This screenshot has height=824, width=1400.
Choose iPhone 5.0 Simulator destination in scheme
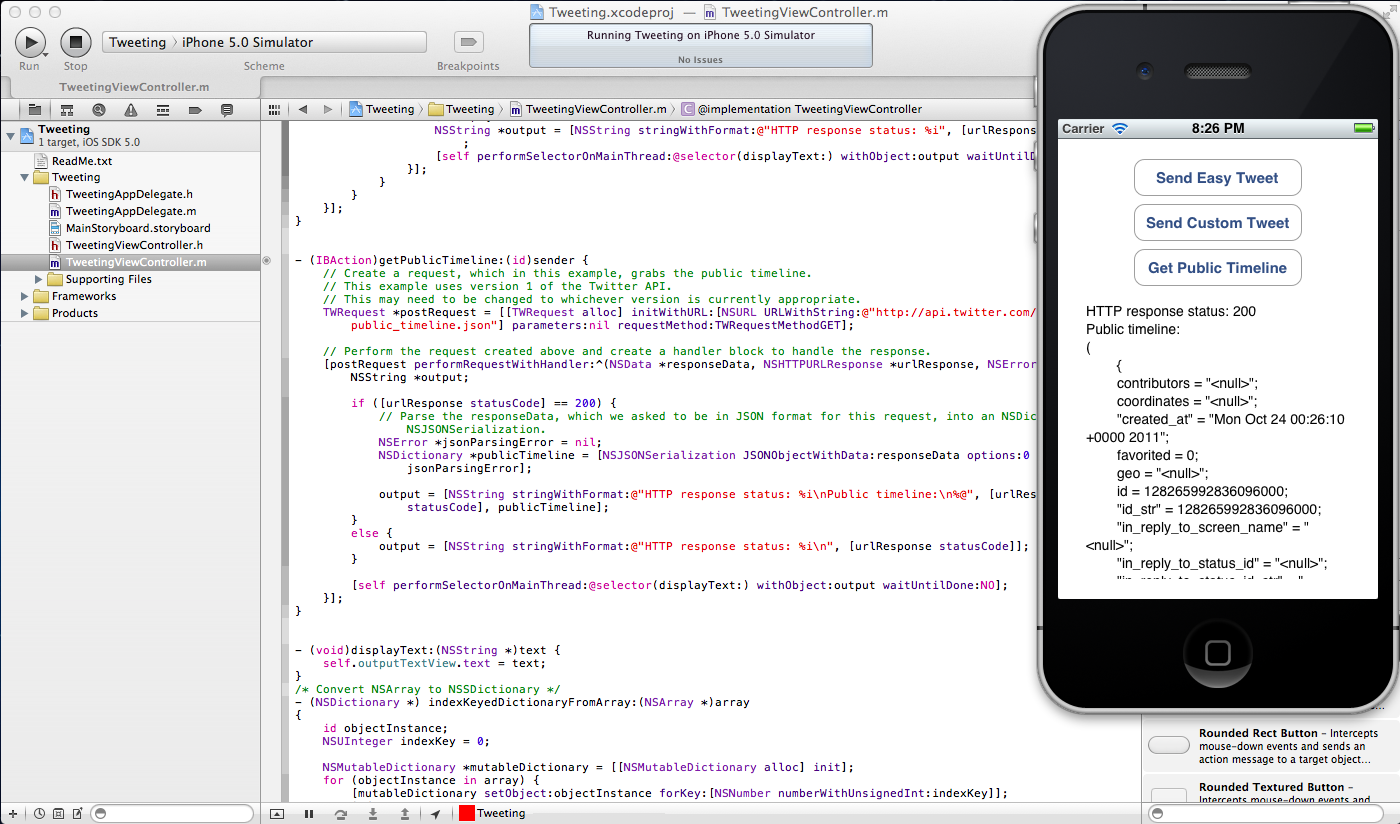247,42
